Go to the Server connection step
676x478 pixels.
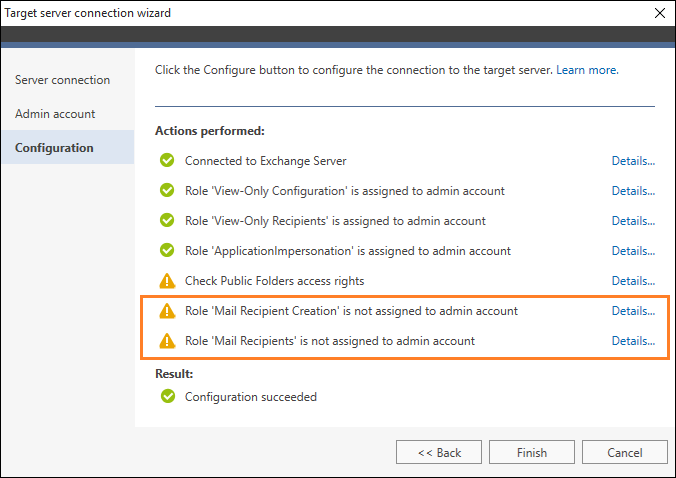[x=63, y=80]
